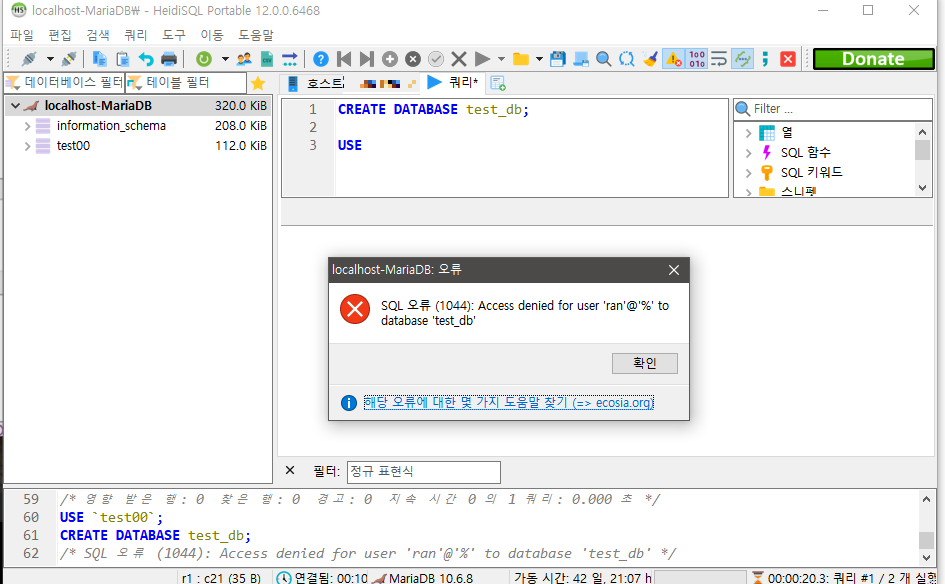
Task: Click the delete row circle-x icon
Action: (x=413, y=59)
